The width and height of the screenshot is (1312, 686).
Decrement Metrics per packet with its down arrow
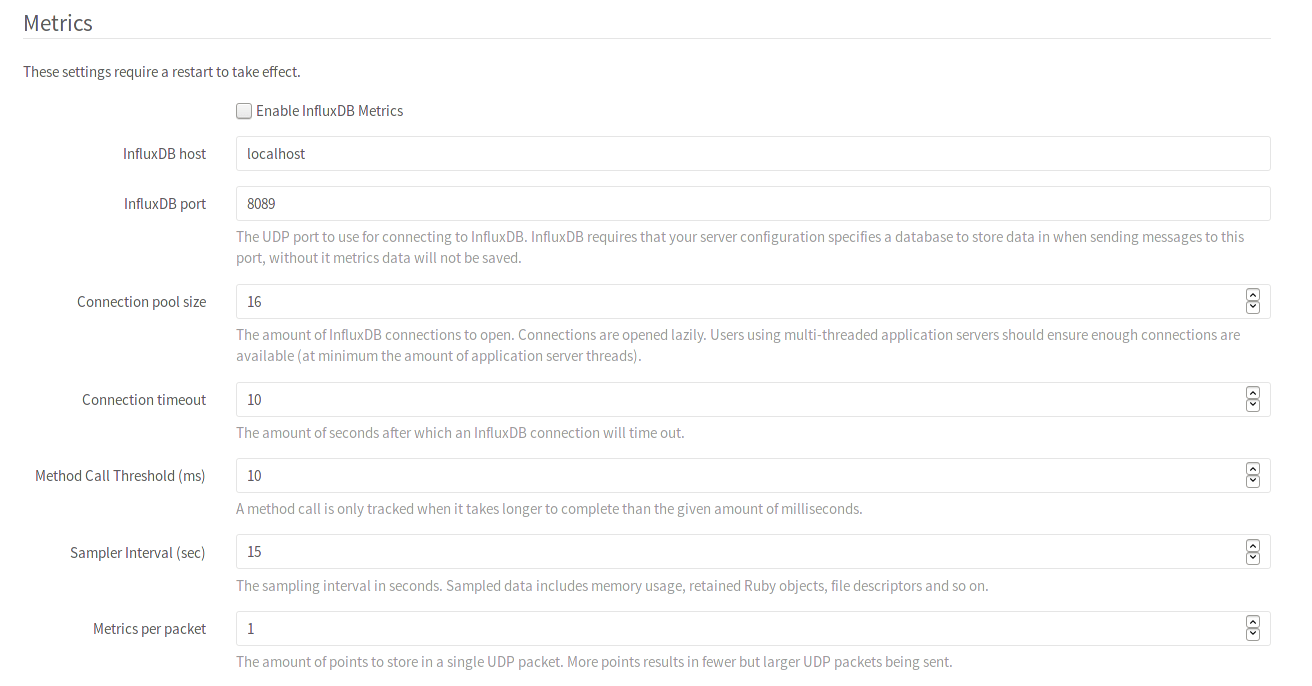1252,634
